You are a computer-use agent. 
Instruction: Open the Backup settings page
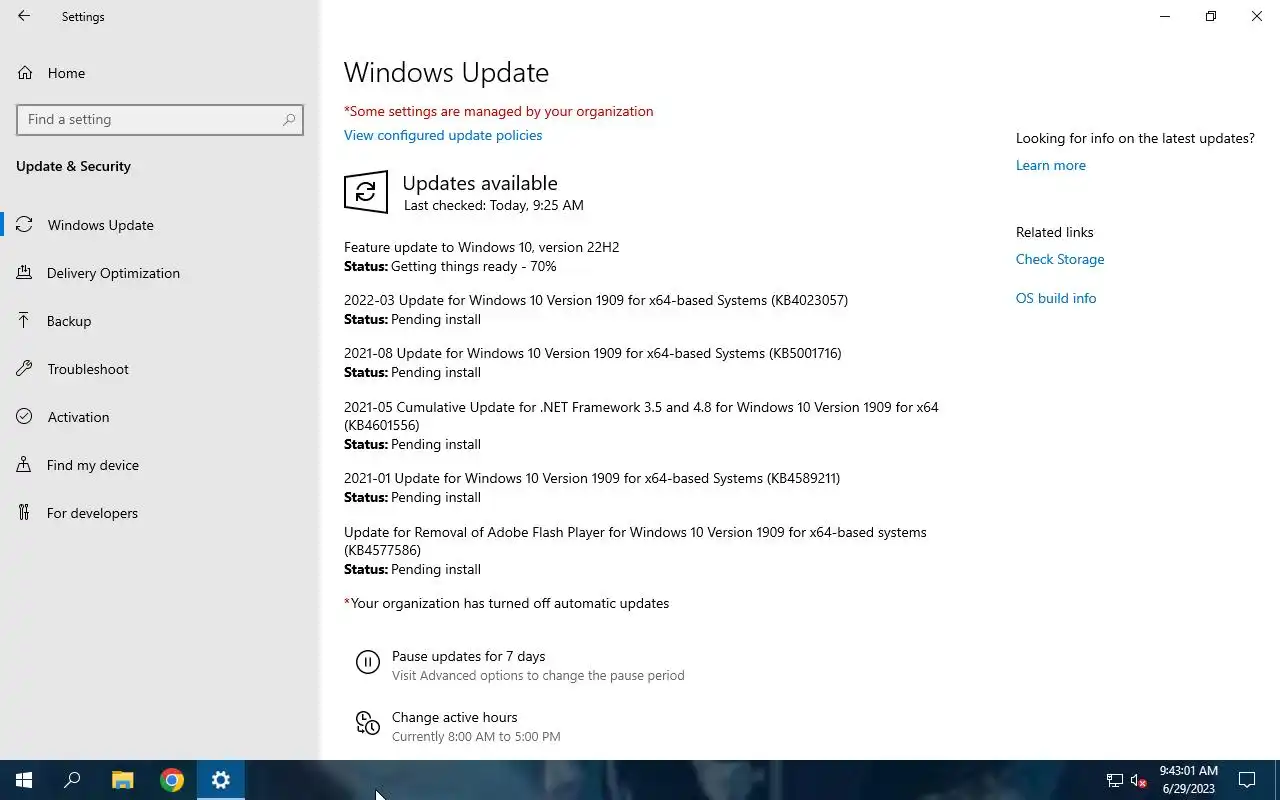coord(160,321)
